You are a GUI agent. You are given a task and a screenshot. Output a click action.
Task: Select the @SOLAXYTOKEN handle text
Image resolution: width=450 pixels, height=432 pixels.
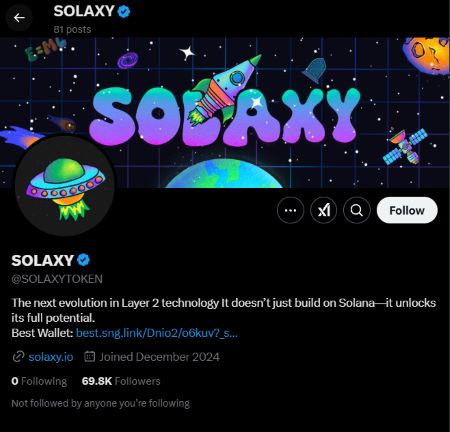tap(57, 279)
